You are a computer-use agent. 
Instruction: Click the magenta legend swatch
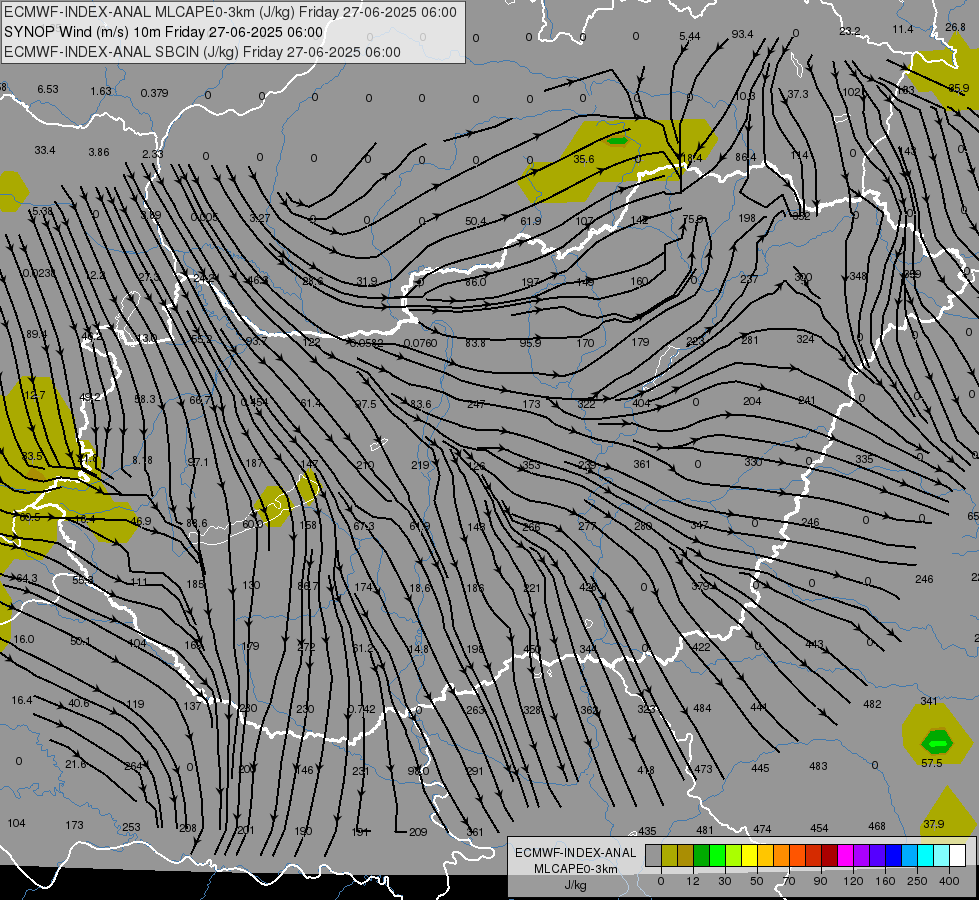coord(845,856)
